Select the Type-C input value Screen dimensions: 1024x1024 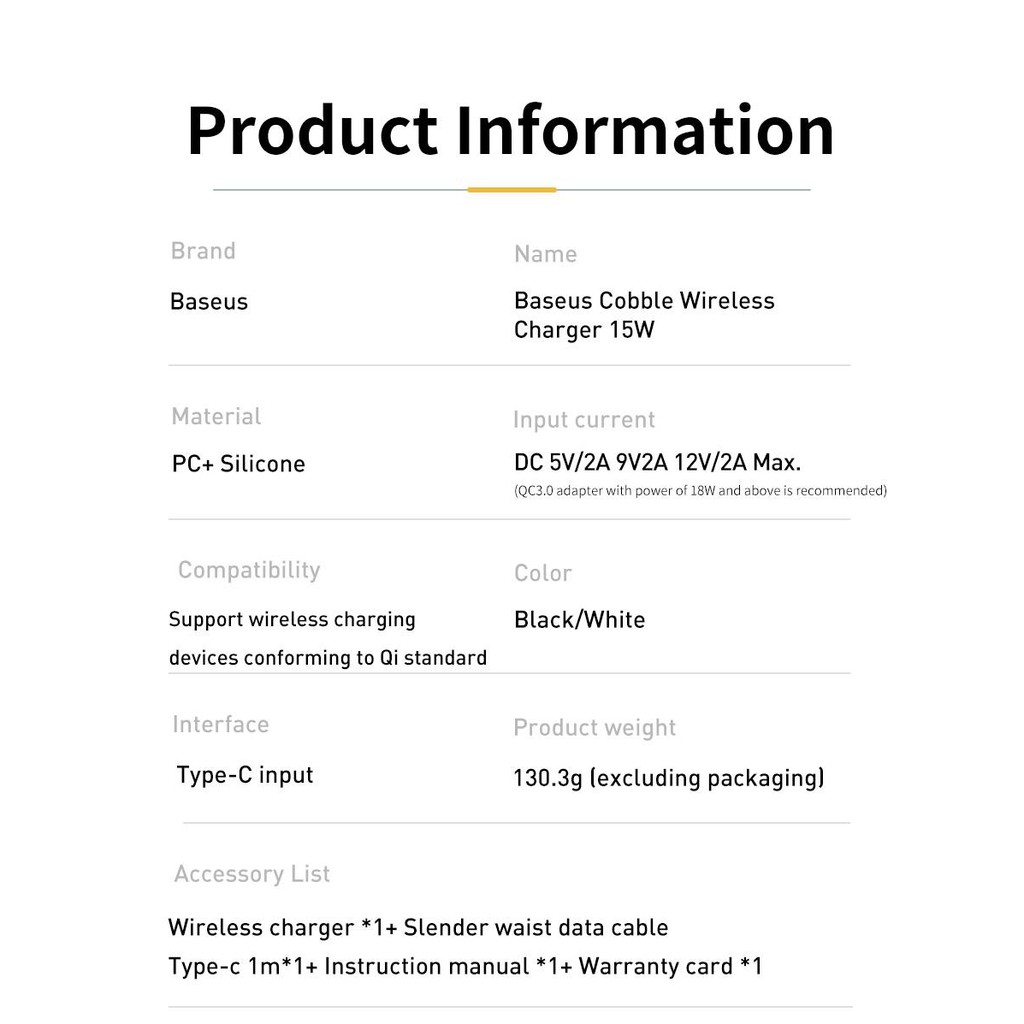point(245,775)
